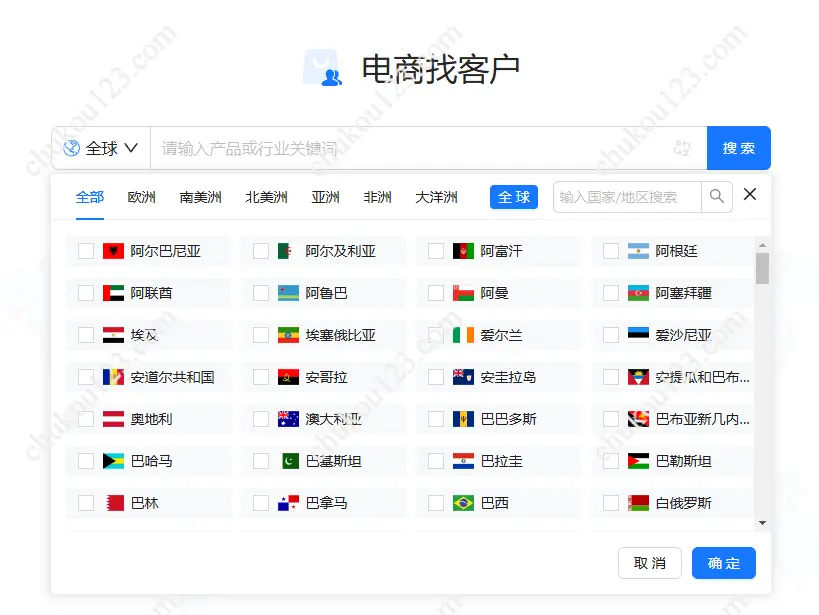This screenshot has width=819, height=615.
Task: Click the Argentina flag icon next to 阿根廷
Action: point(638,251)
